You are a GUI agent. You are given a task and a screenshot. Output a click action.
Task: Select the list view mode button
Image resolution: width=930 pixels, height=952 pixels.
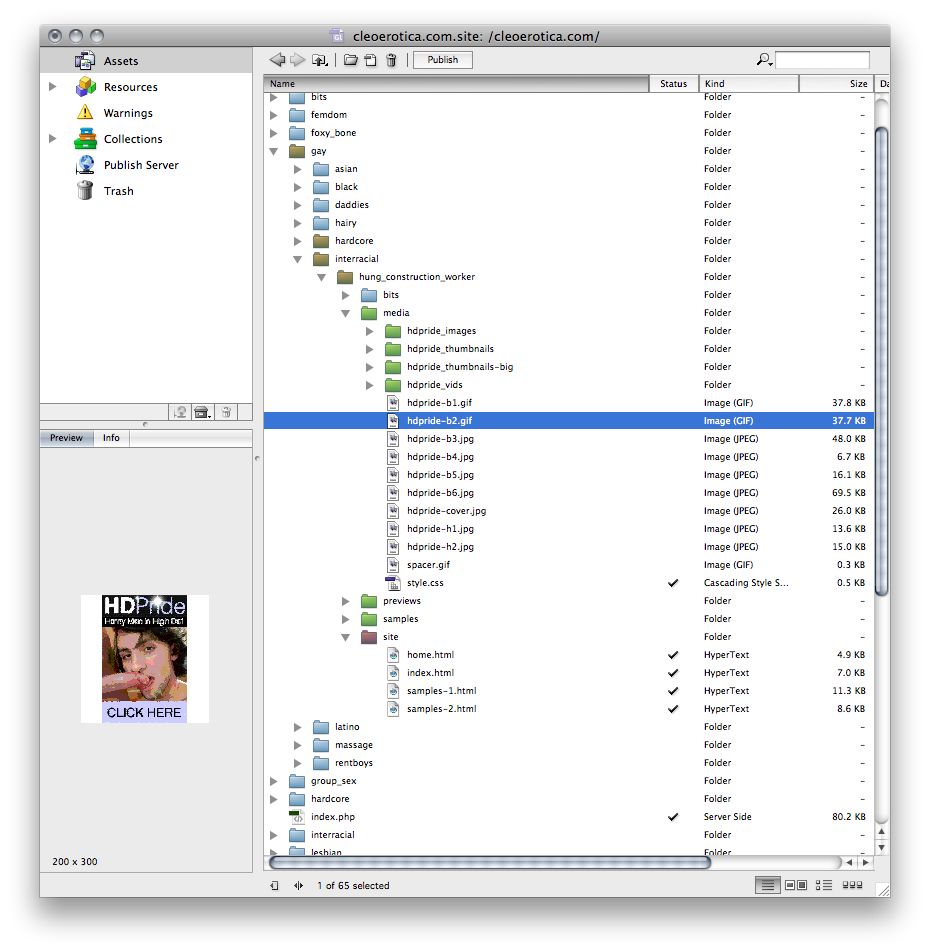tap(767, 885)
